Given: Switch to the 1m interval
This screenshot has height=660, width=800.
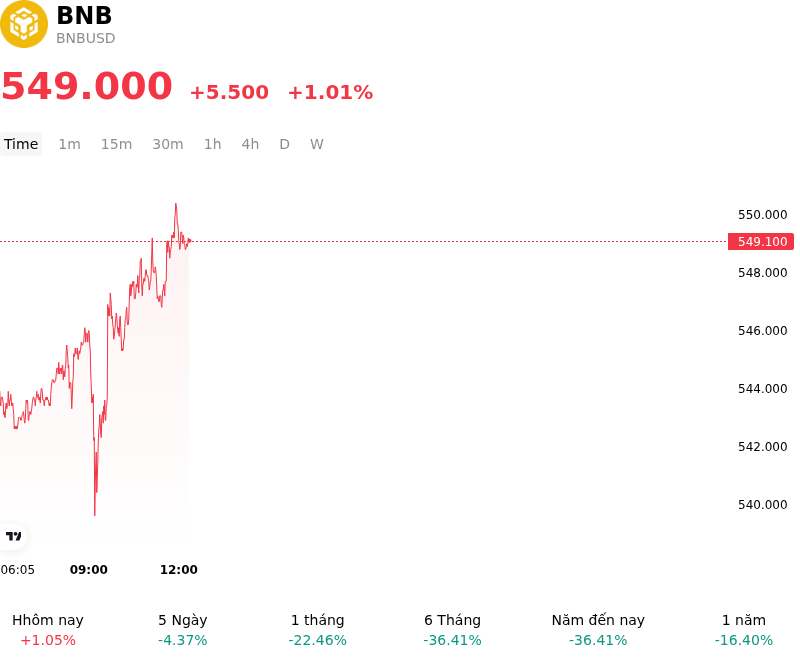Looking at the screenshot, I should pos(69,144).
